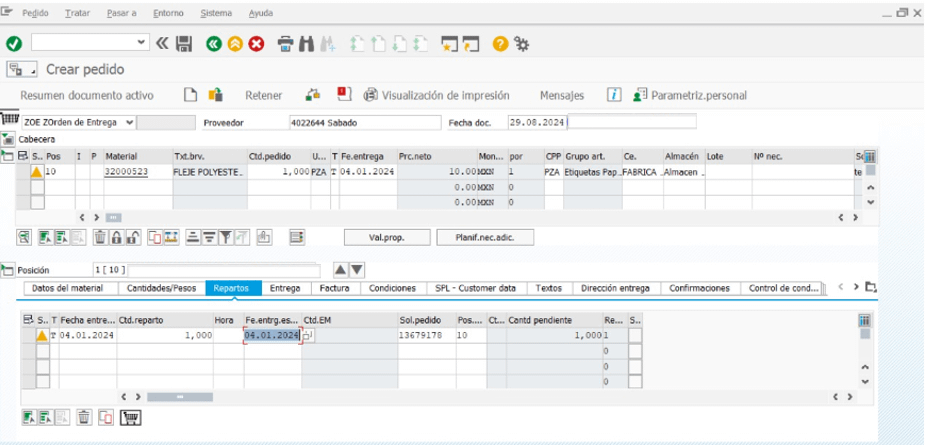Open the ZOE ZOrden de Entrega dropdown
The width and height of the screenshot is (927, 445).
(127, 122)
